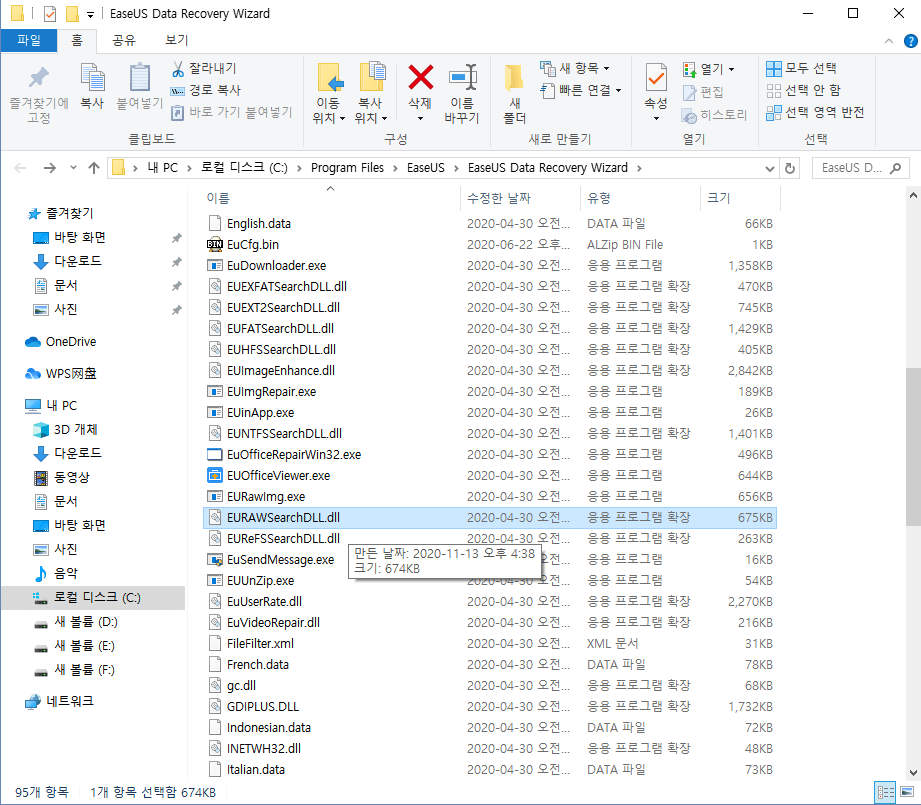This screenshot has width=921, height=805.
Task: Click the Copy (복사) icon
Action: click(91, 90)
